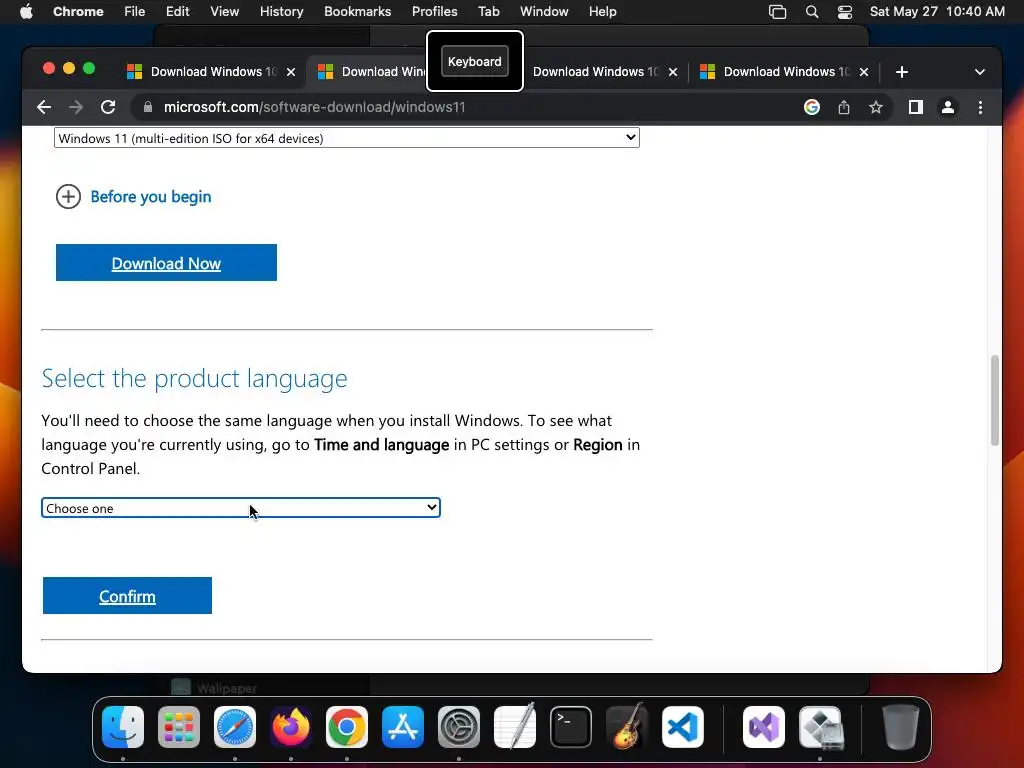
Task: Open the History menu
Action: 281,11
